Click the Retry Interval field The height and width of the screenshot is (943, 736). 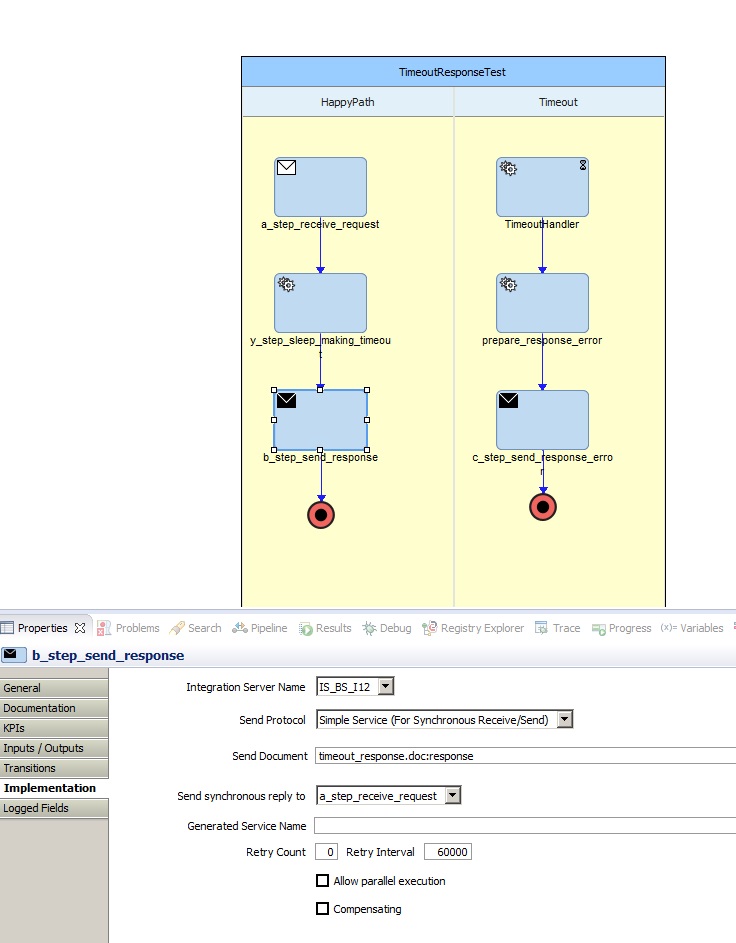[448, 852]
